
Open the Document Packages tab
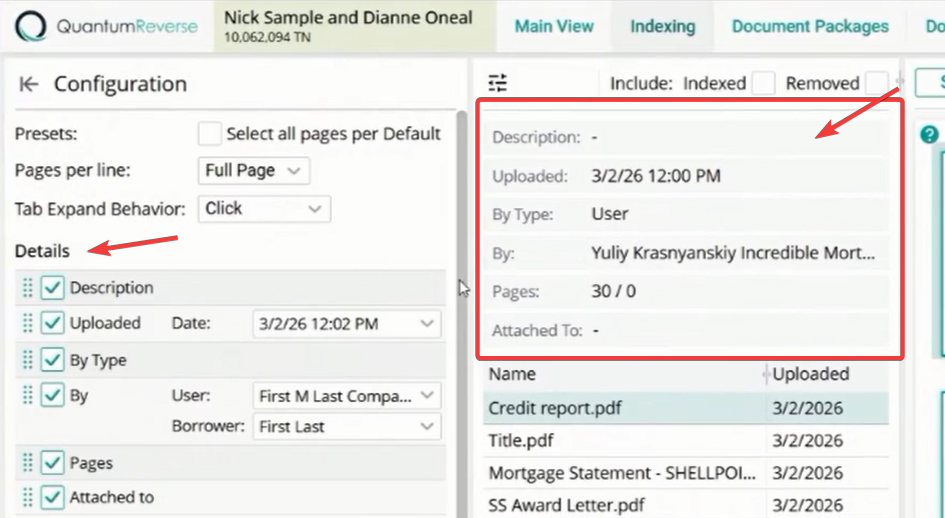pyautogui.click(x=810, y=27)
